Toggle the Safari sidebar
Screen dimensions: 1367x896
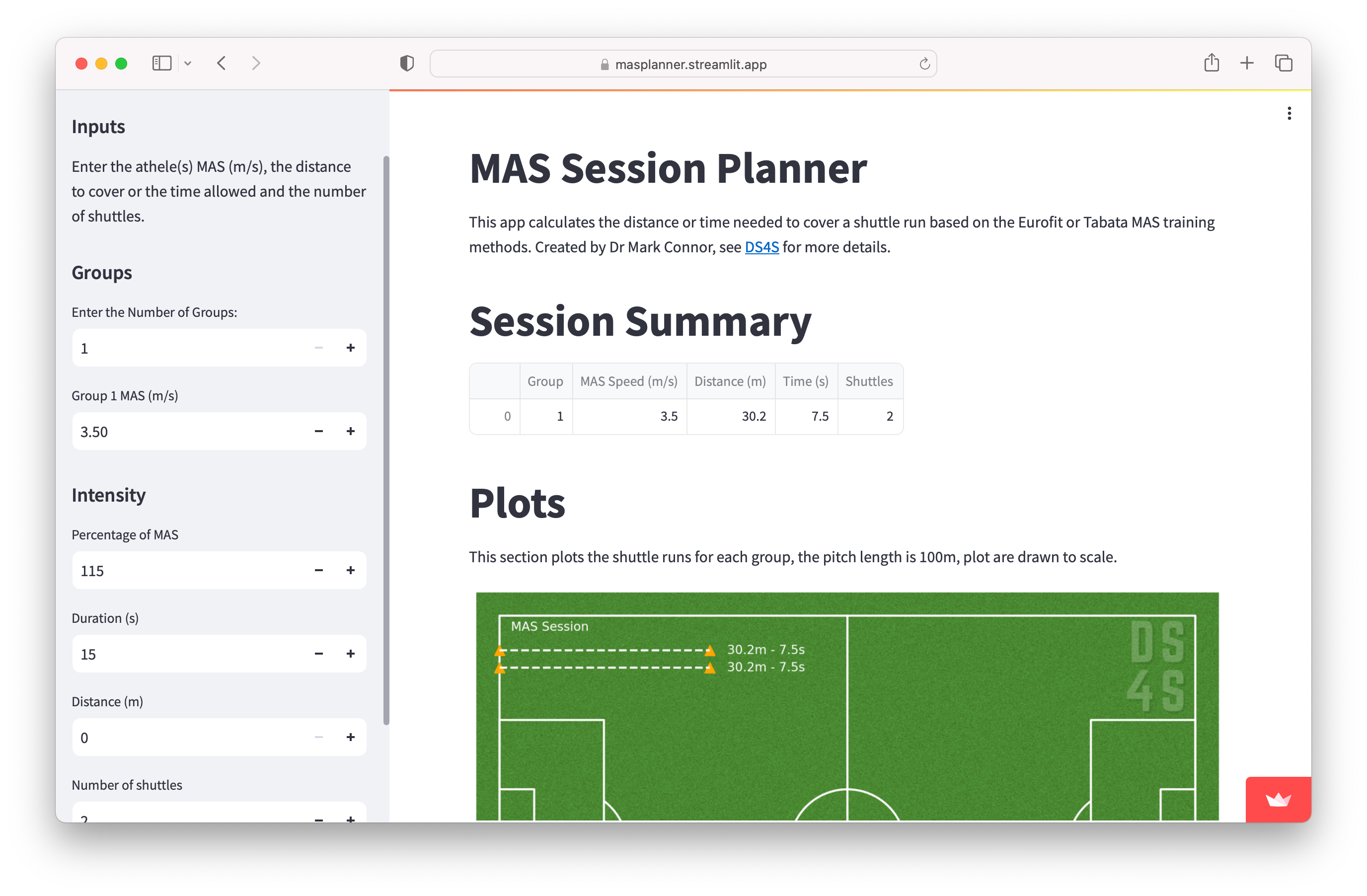(161, 63)
